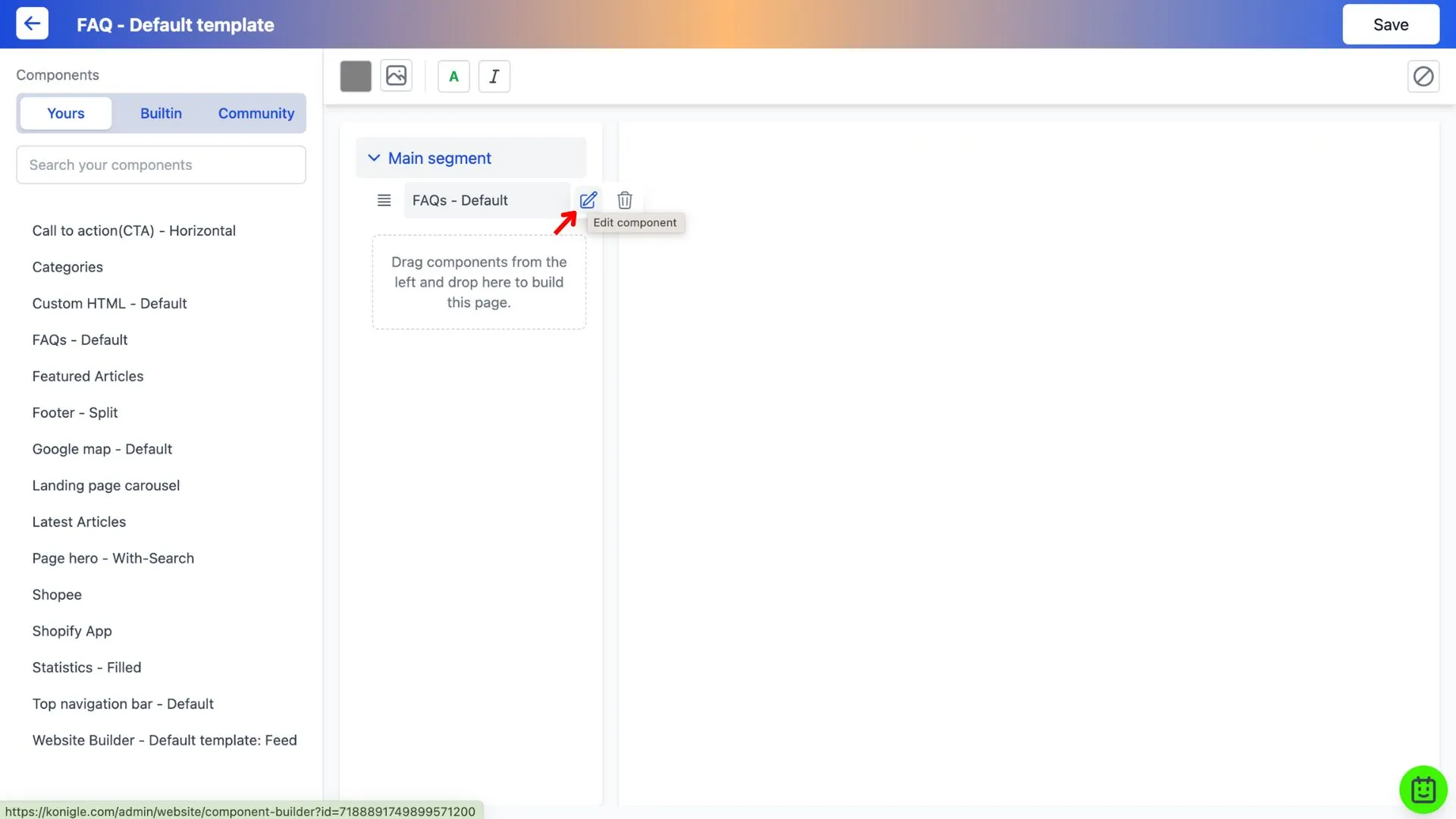
Task: Click the disable/cancel icon top right
Action: click(1423, 76)
